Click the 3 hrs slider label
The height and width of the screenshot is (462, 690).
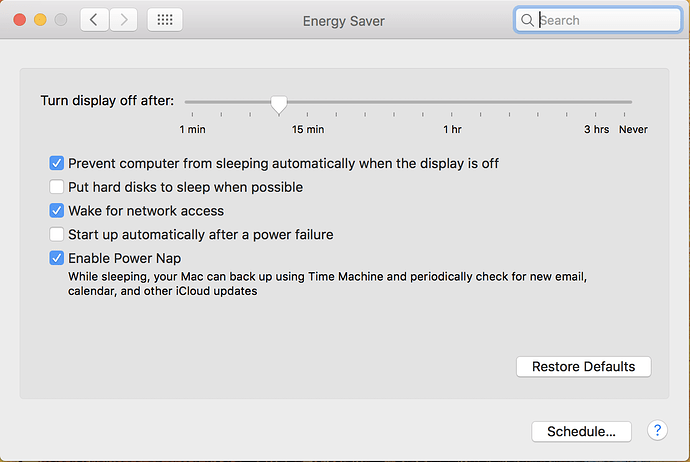[x=597, y=129]
